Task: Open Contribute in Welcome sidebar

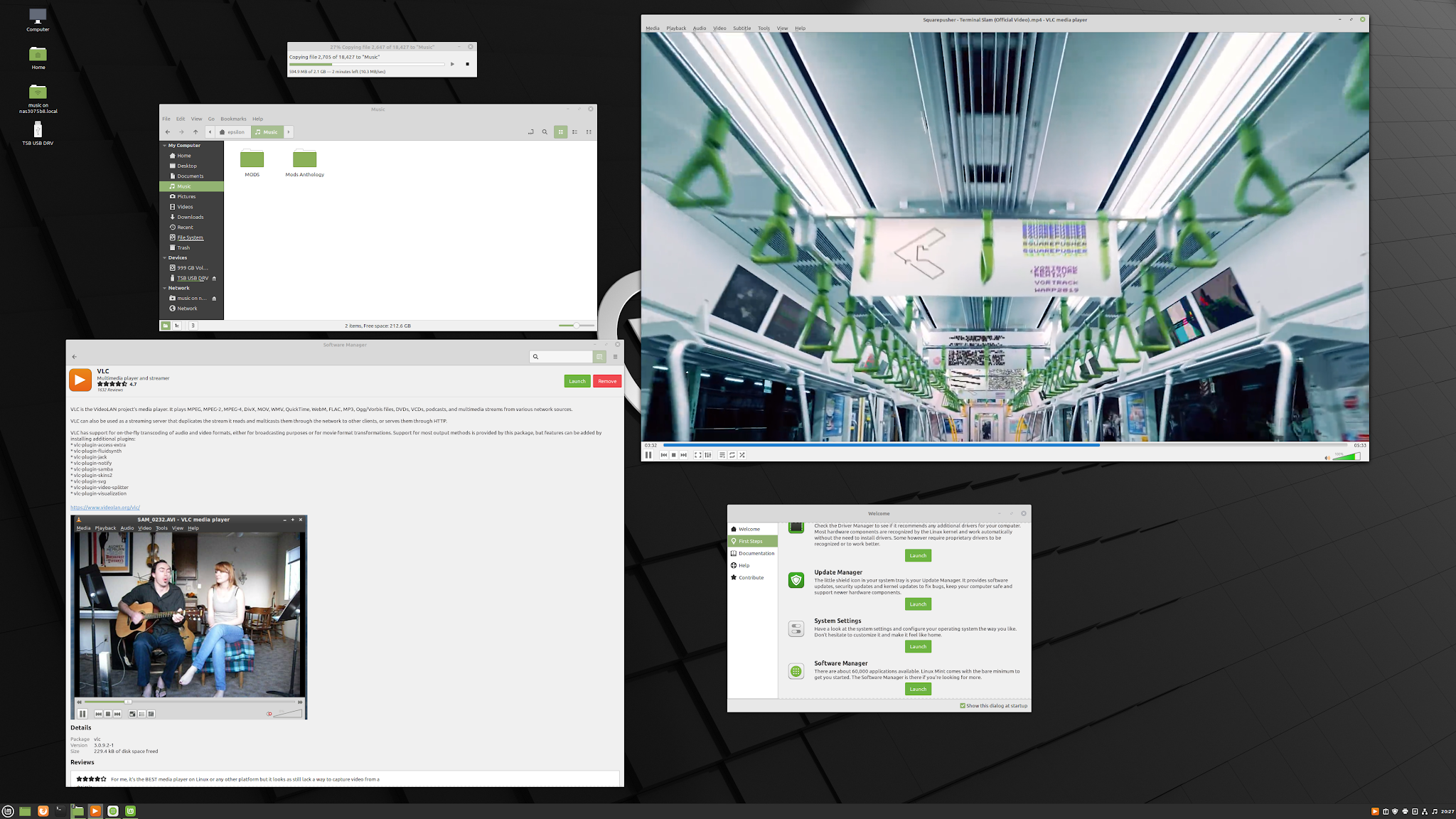Action: click(752, 577)
